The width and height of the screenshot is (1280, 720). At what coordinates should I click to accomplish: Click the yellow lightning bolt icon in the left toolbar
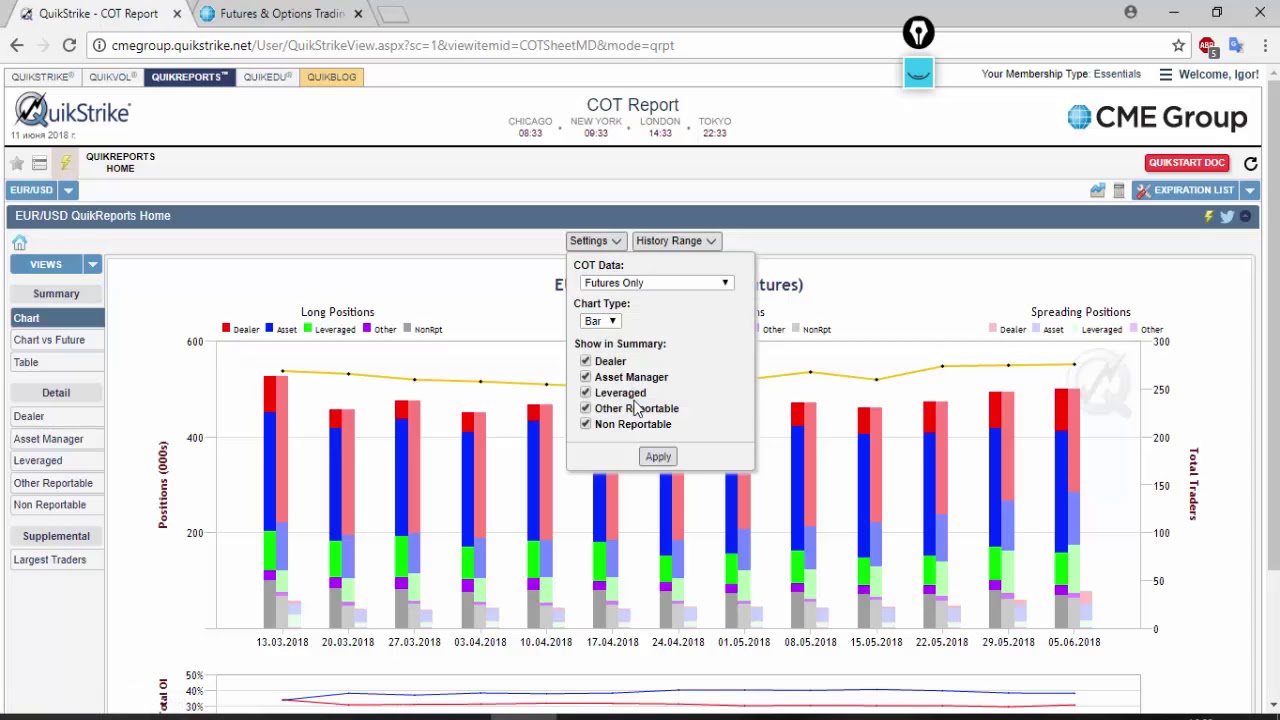click(65, 163)
